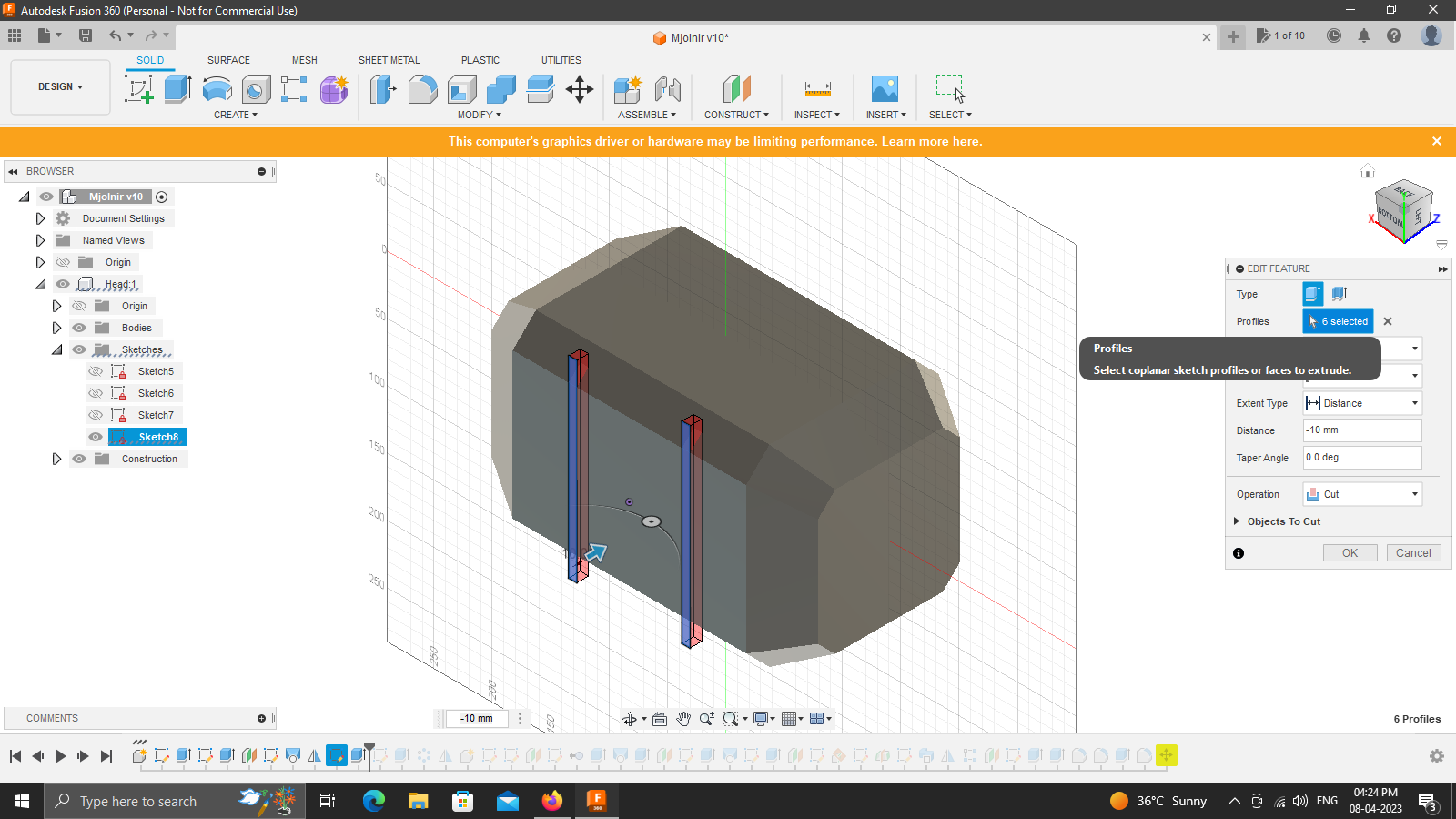Viewport: 1456px width, 819px height.
Task: Activate the Fillet tool in Modify panel
Action: click(x=423, y=88)
